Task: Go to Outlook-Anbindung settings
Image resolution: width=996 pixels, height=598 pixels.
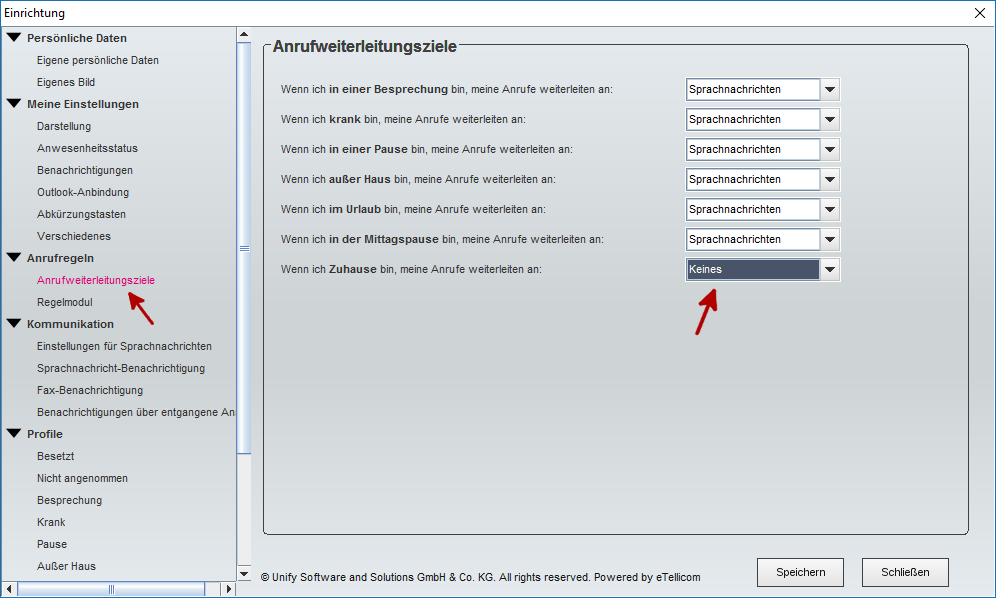Action: pos(83,192)
